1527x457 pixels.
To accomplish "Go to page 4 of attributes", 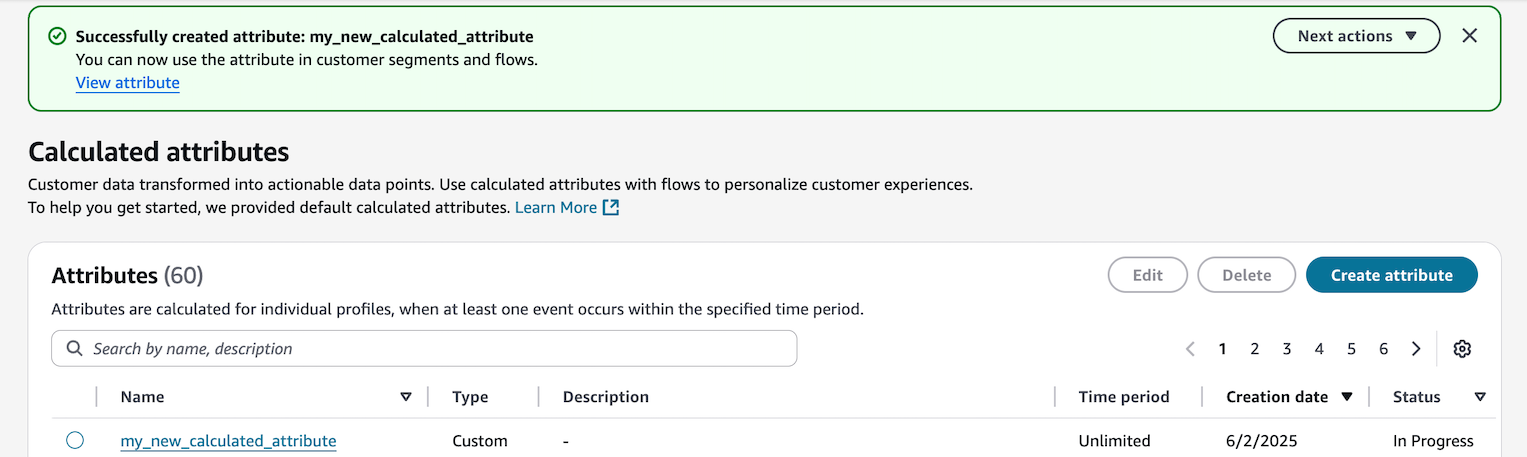I will click(1319, 349).
